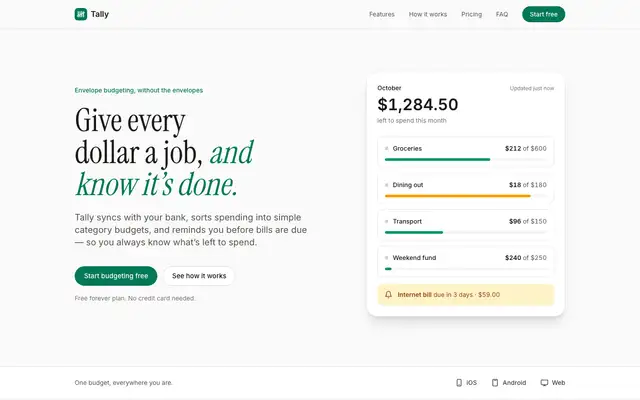Click the Give every dollar a job headline
The image size is (640, 400).
pos(164,152)
